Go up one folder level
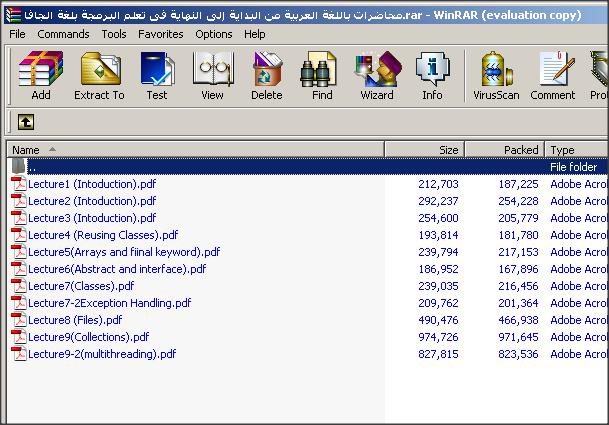Viewport: 609px width, 425px height. 26,122
